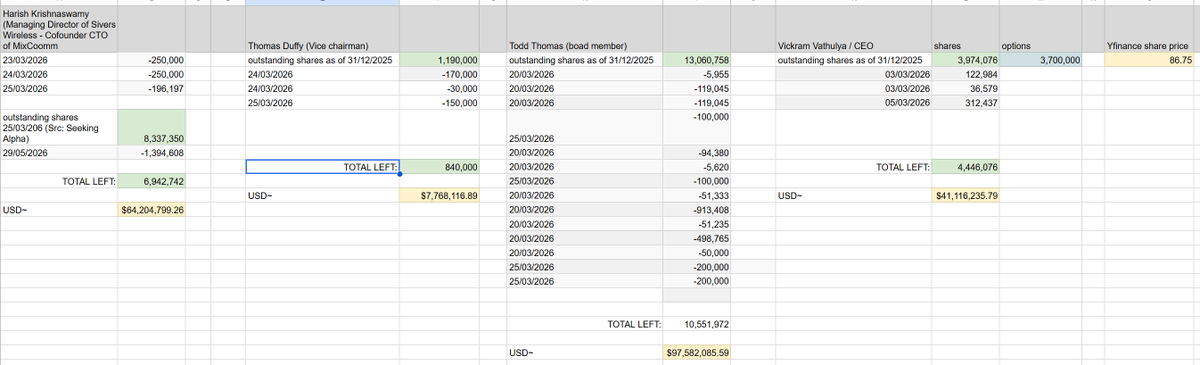1200x365 pixels.
Task: Click 'outstanding shares as of 31/12/2025' under Vickram Vathulya
Action: 853,60
